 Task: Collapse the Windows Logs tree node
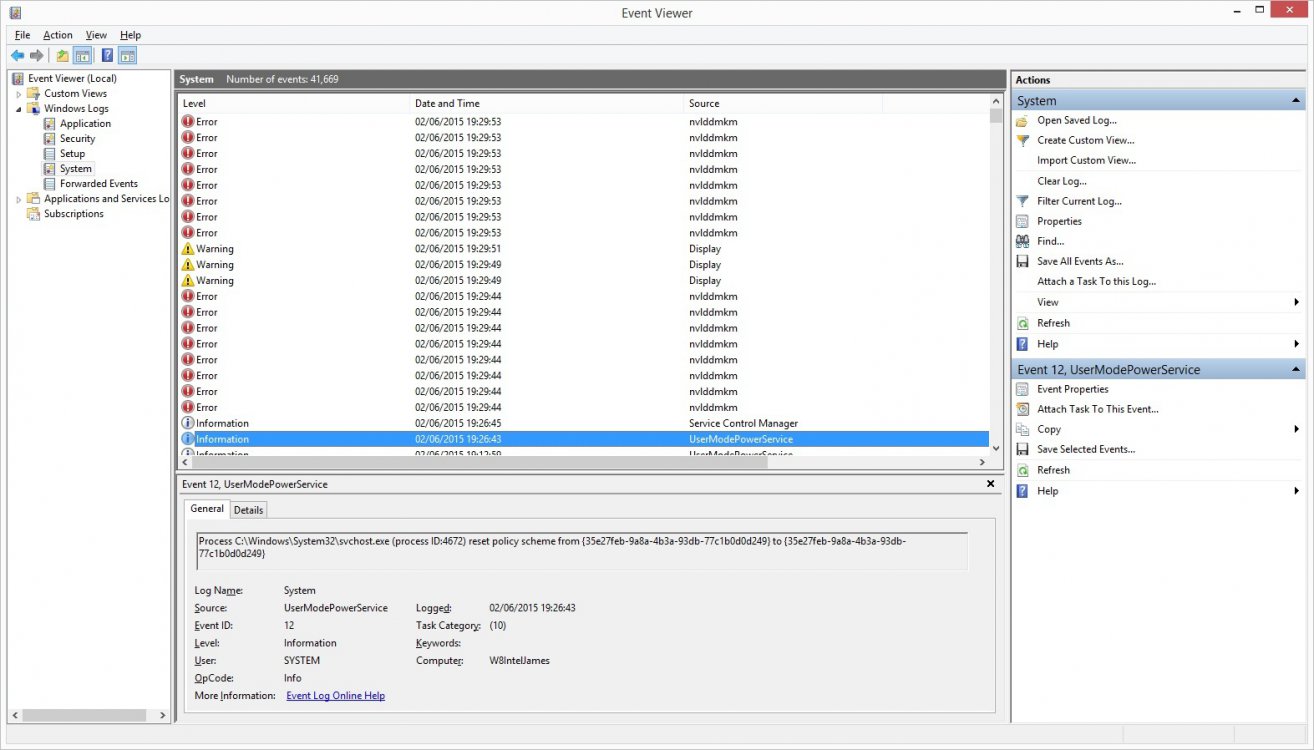tap(20, 108)
